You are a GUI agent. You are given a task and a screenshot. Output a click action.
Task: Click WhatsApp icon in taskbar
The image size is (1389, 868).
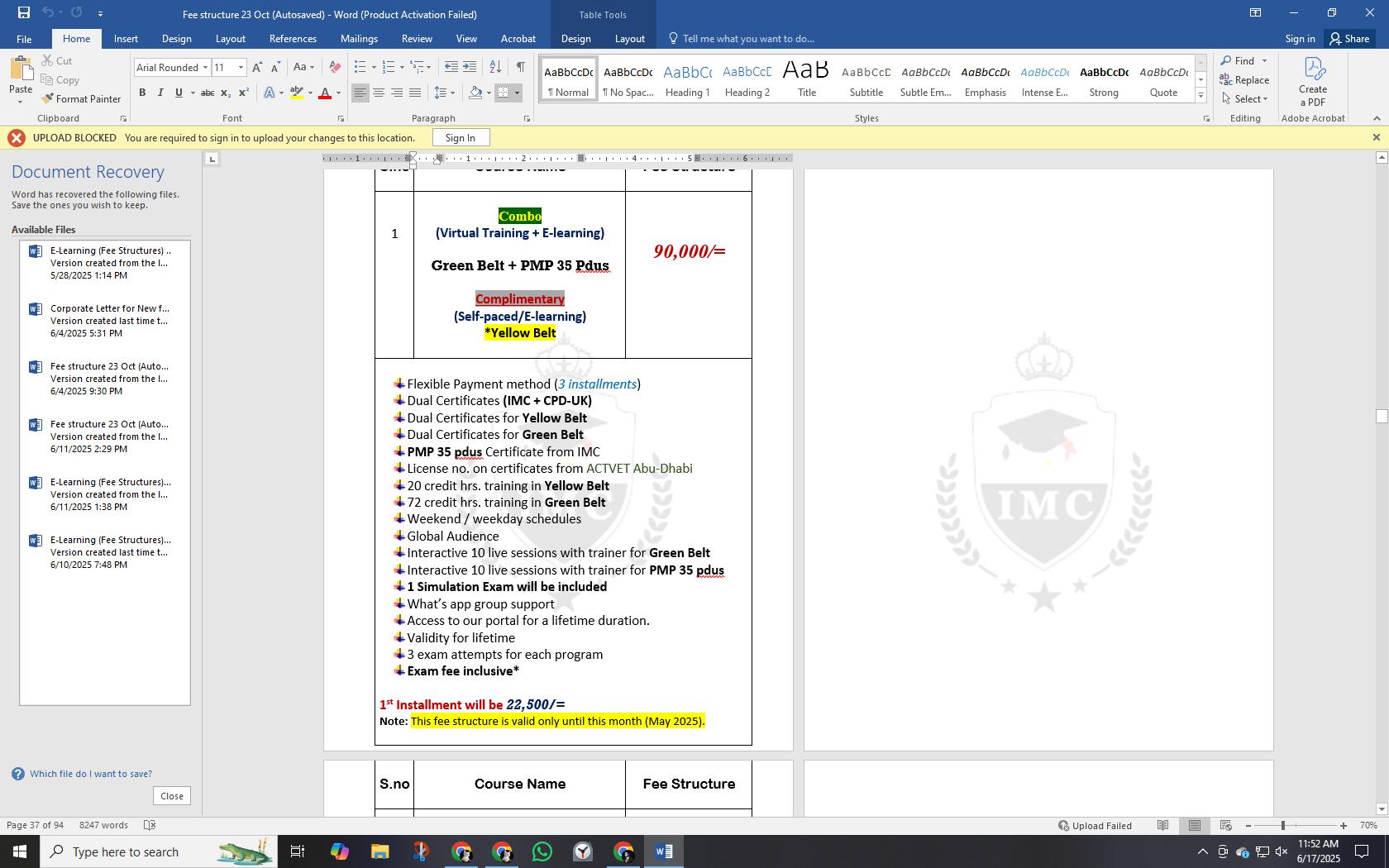tap(542, 851)
